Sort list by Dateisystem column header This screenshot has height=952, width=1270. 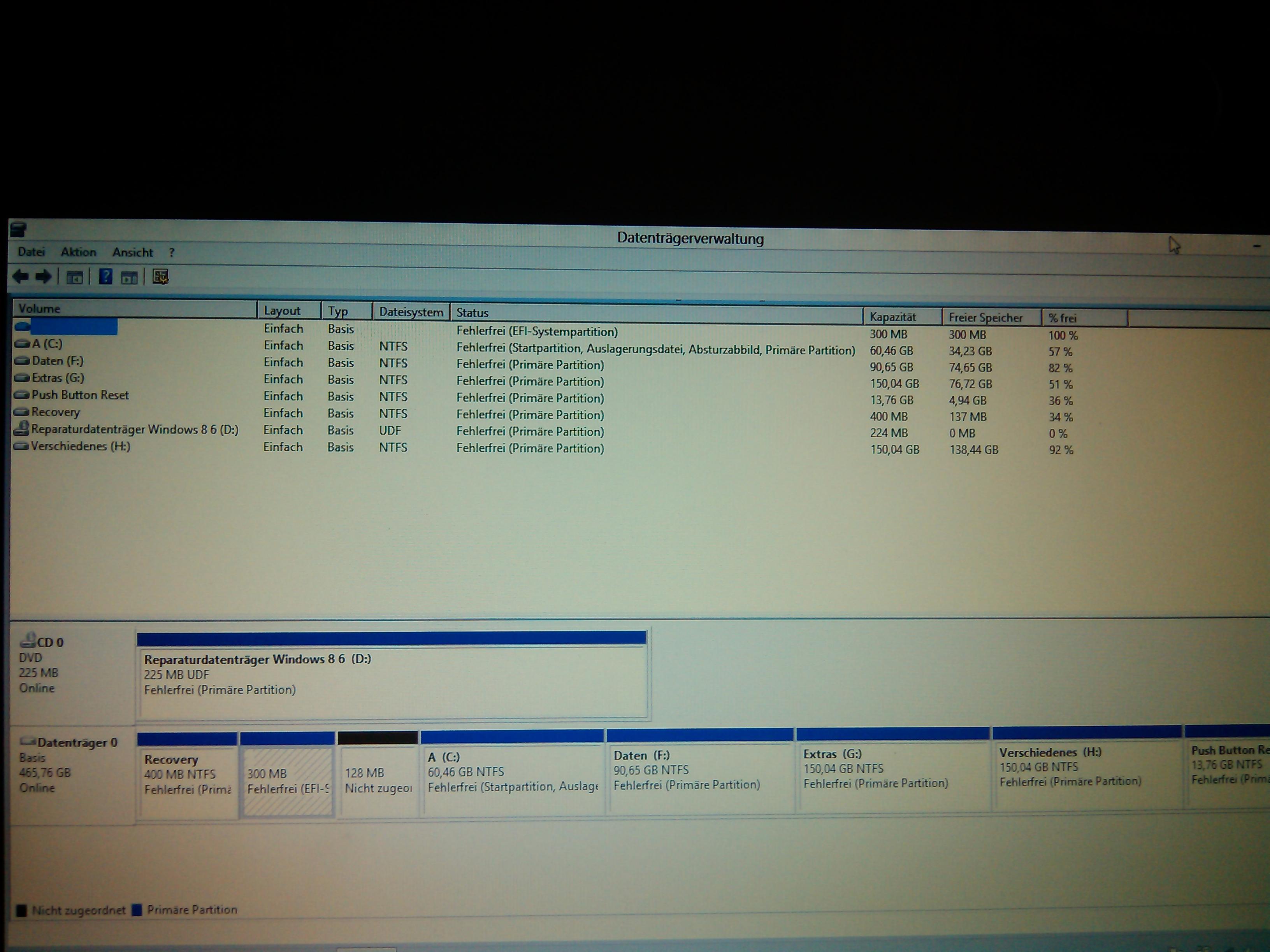411,312
